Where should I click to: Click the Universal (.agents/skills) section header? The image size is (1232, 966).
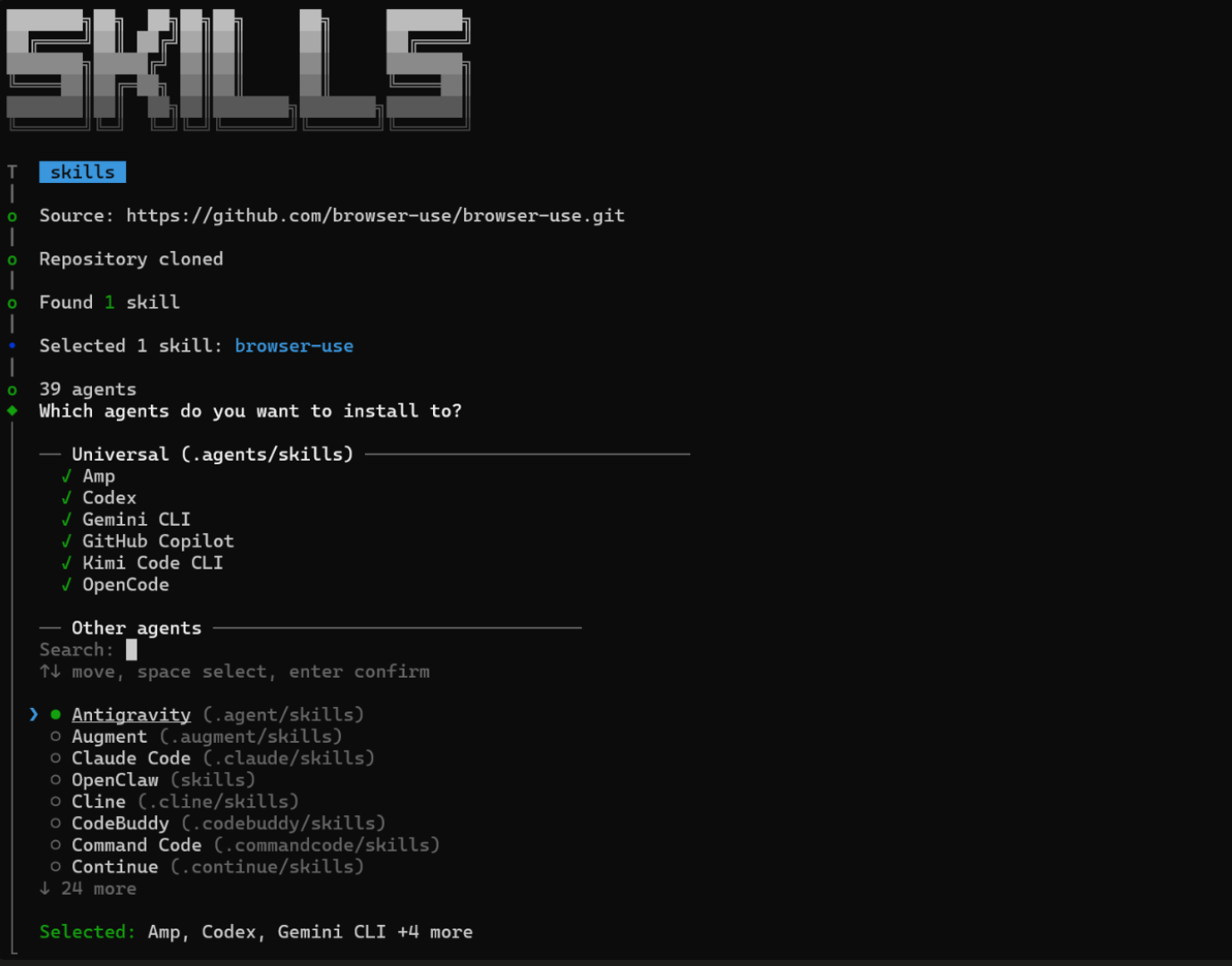tap(212, 454)
